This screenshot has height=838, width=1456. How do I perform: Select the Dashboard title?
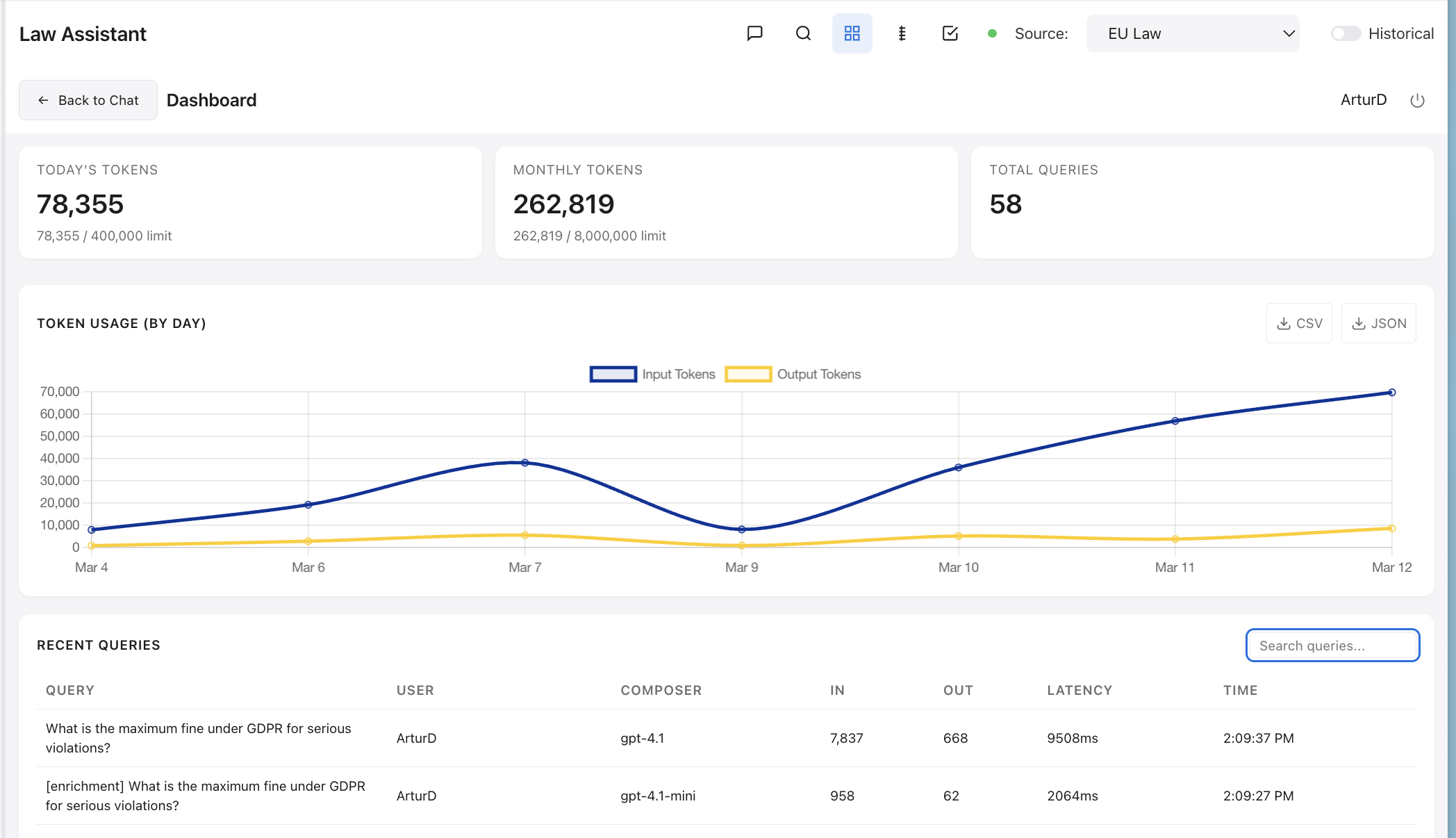(x=210, y=99)
